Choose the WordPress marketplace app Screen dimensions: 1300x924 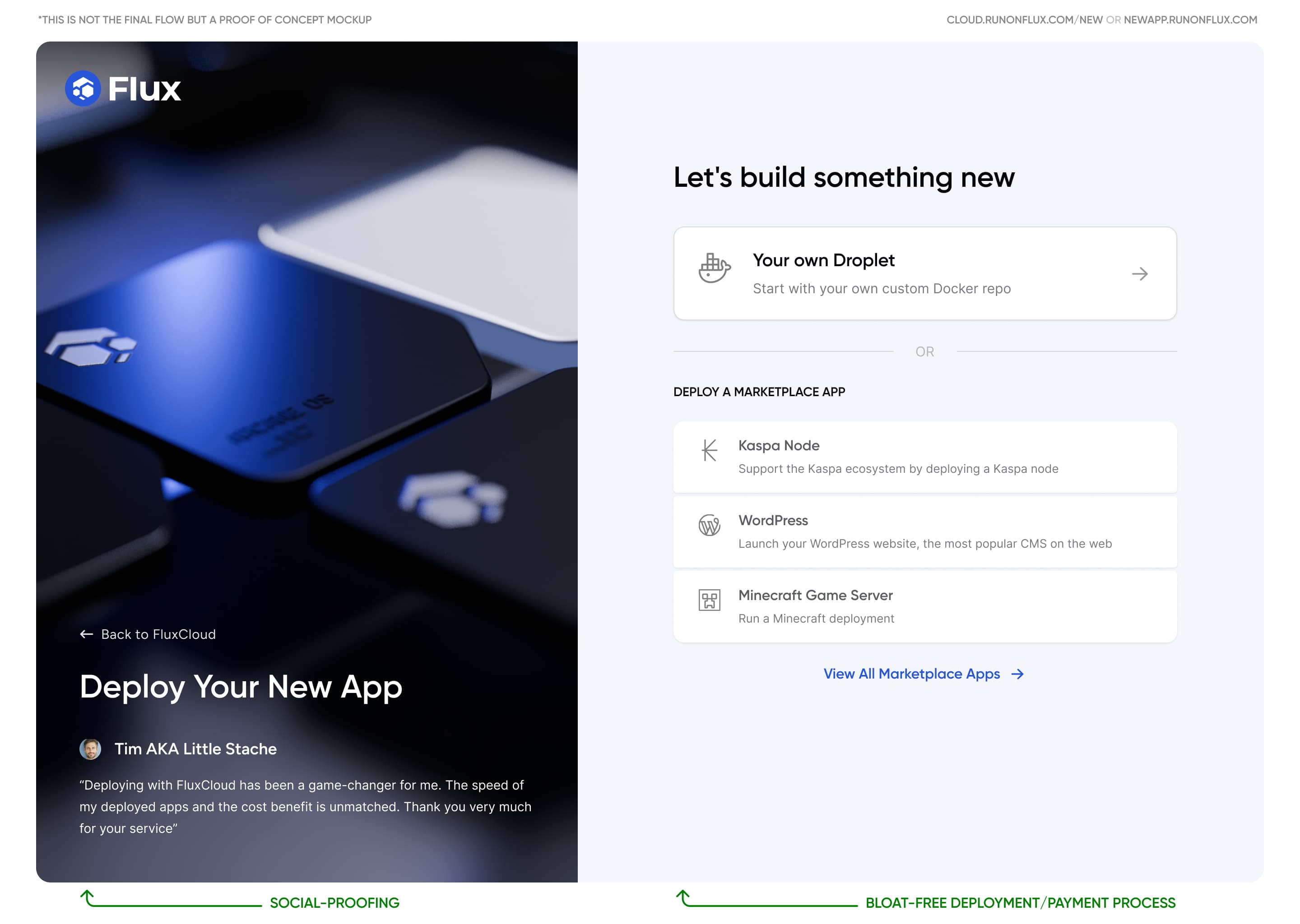pyautogui.click(x=925, y=531)
